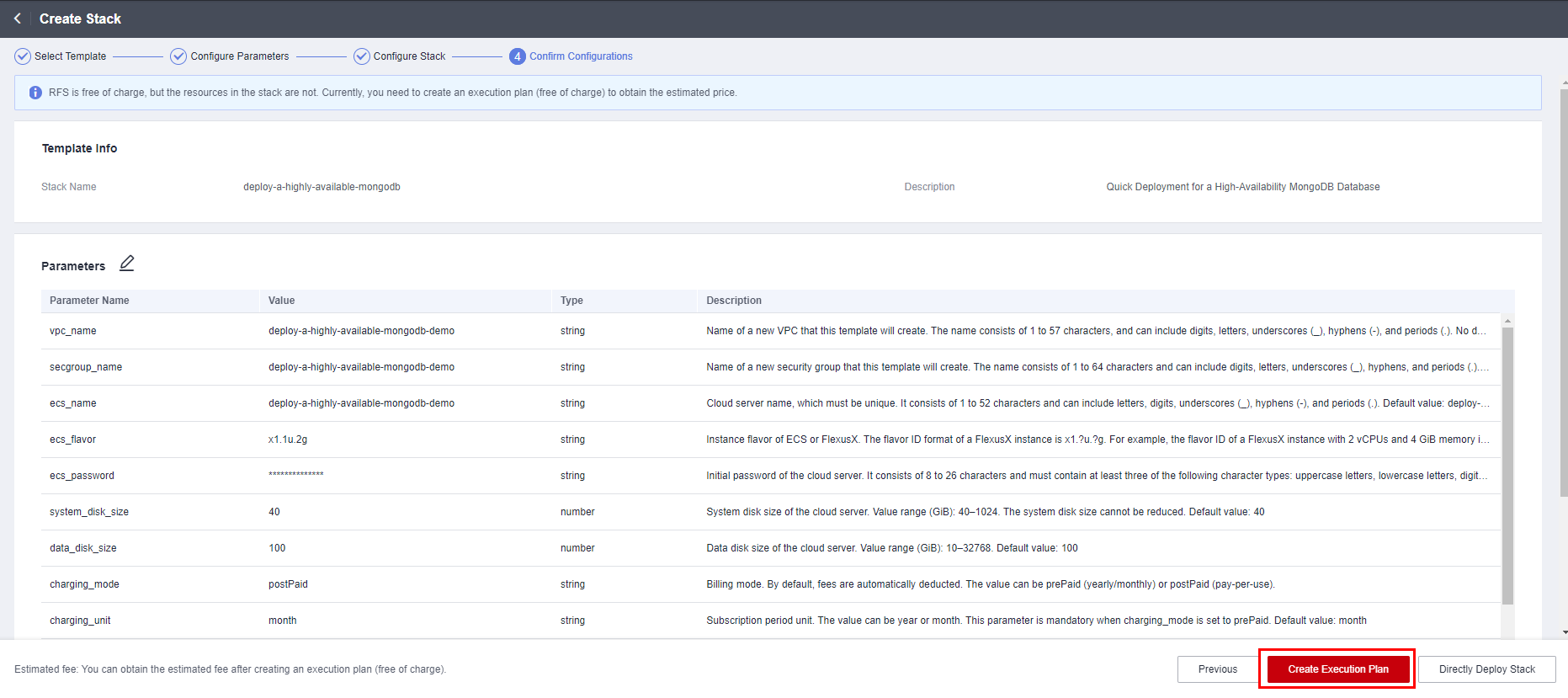
Task: Click the Parameter Name column header
Action: click(89, 301)
